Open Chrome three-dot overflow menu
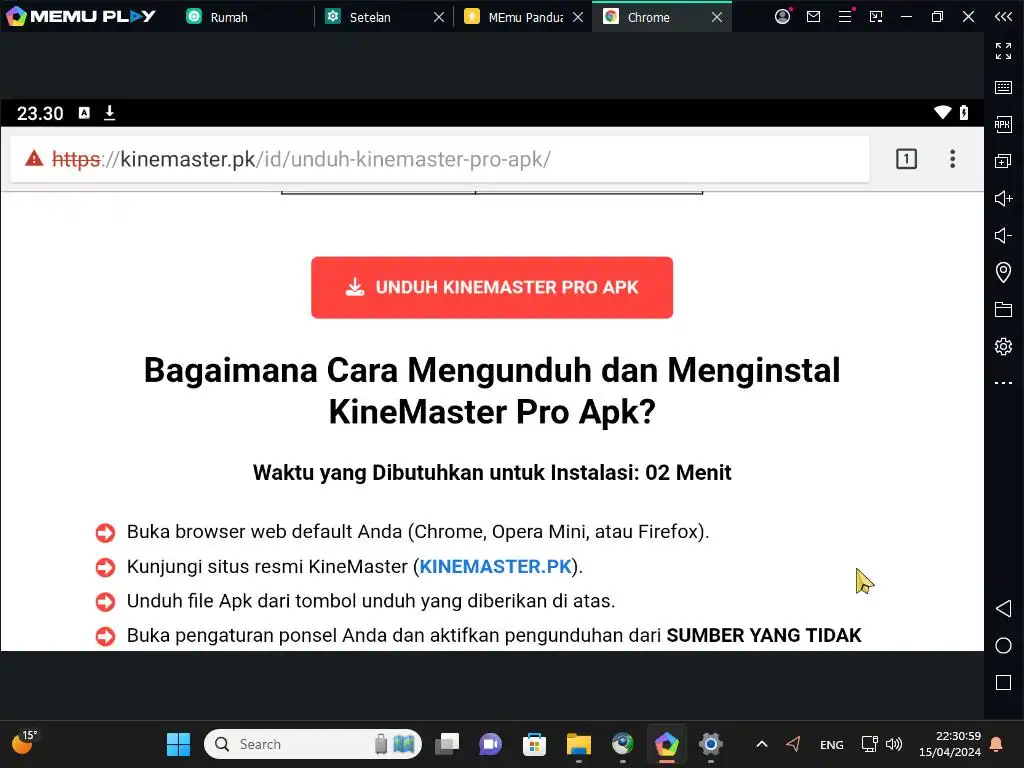This screenshot has width=1024, height=768. [952, 159]
